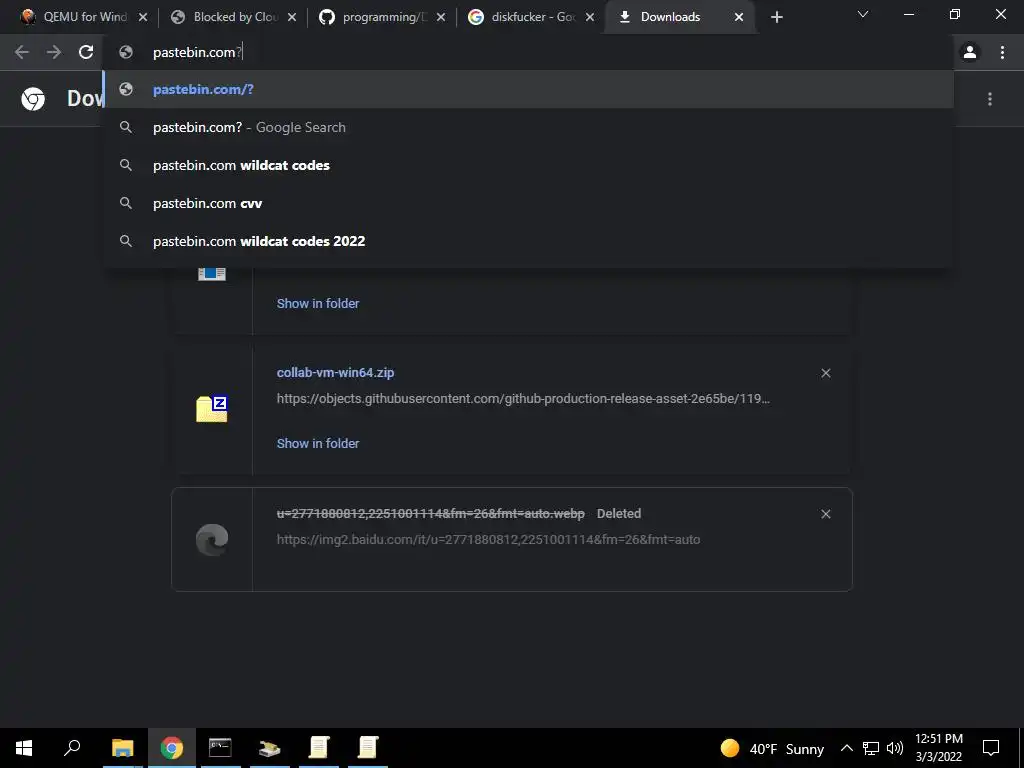Click the Chrome icon in the taskbar
This screenshot has height=768, width=1024.
[x=172, y=748]
